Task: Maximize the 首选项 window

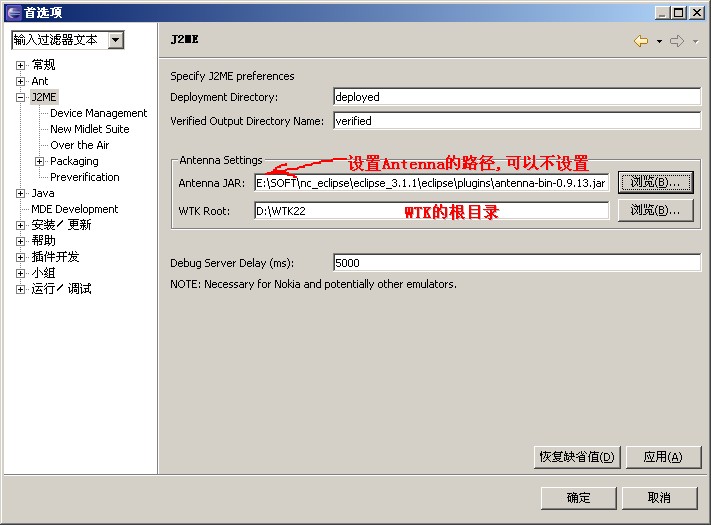Action: [x=679, y=13]
